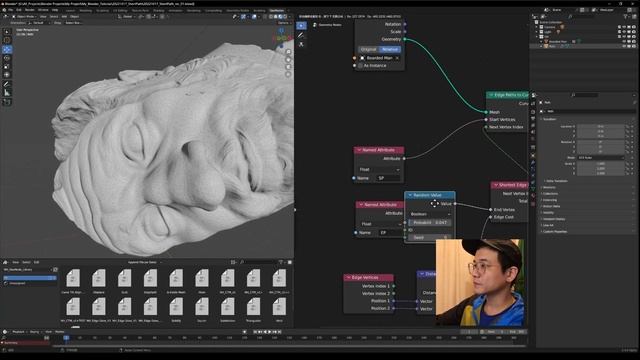Toggle the As Instance checkbox
This screenshot has height=360, width=640.
click(x=360, y=66)
